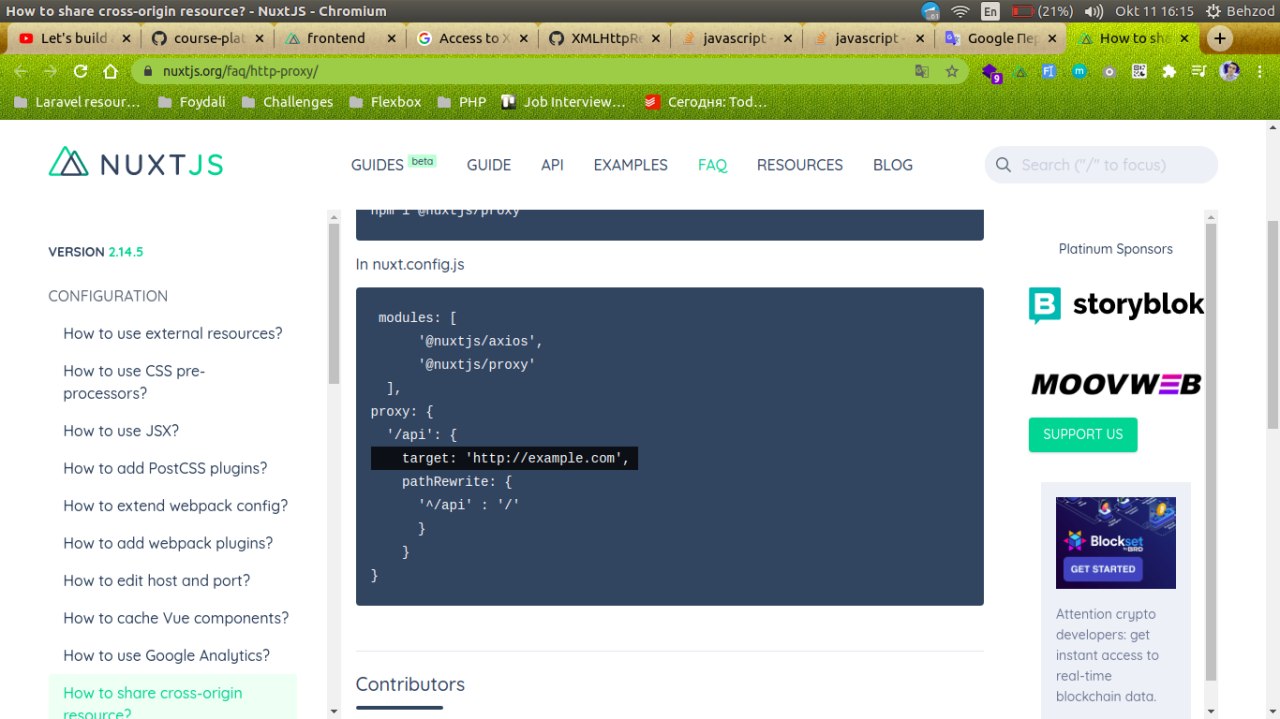The height and width of the screenshot is (719, 1280).
Task: Open the Сегодня: Tod… bookmark
Action: coord(706,101)
